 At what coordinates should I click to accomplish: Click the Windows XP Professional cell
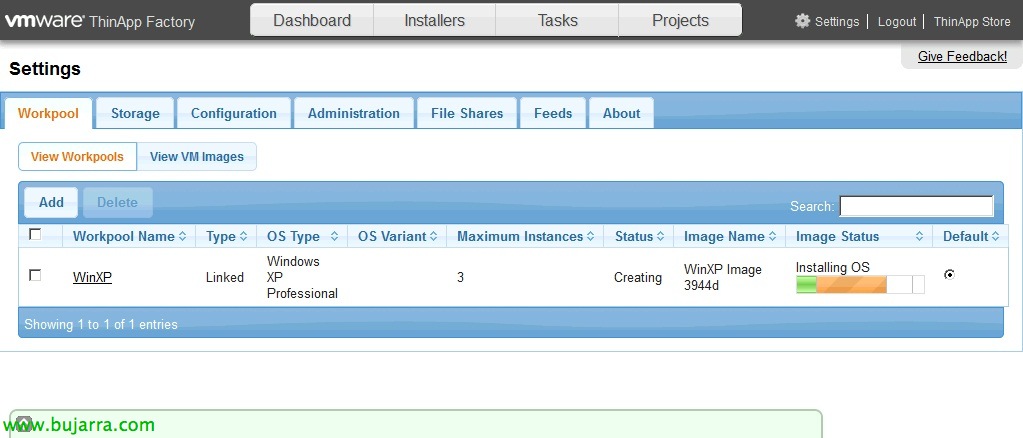pyautogui.click(x=302, y=277)
